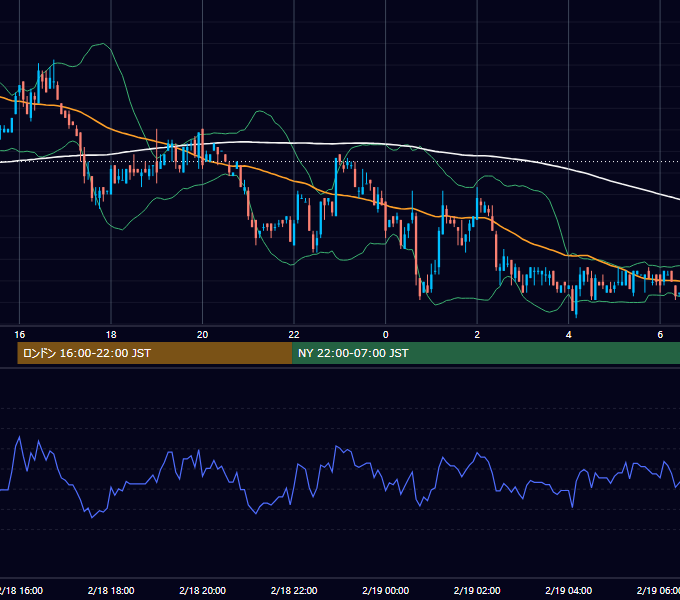Click the ロンドン 16:00-22:00 JST session bar
680x600 pixels.
pos(155,353)
